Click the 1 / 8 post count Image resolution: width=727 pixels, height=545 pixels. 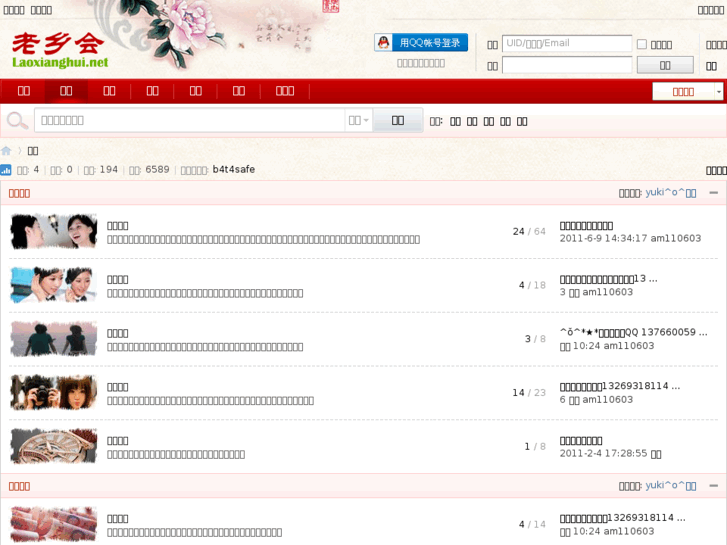(535, 447)
